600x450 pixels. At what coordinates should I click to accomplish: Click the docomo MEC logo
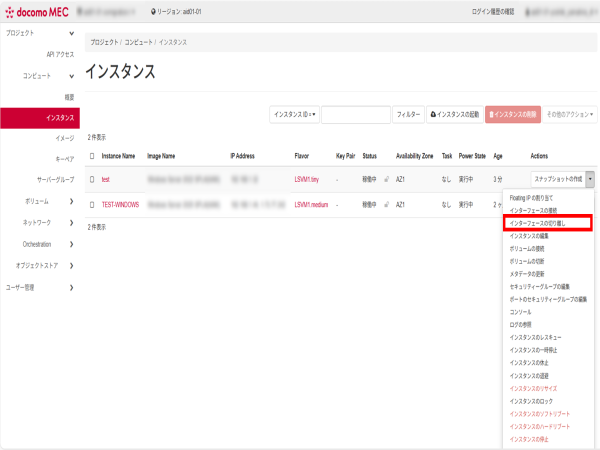coord(38,11)
